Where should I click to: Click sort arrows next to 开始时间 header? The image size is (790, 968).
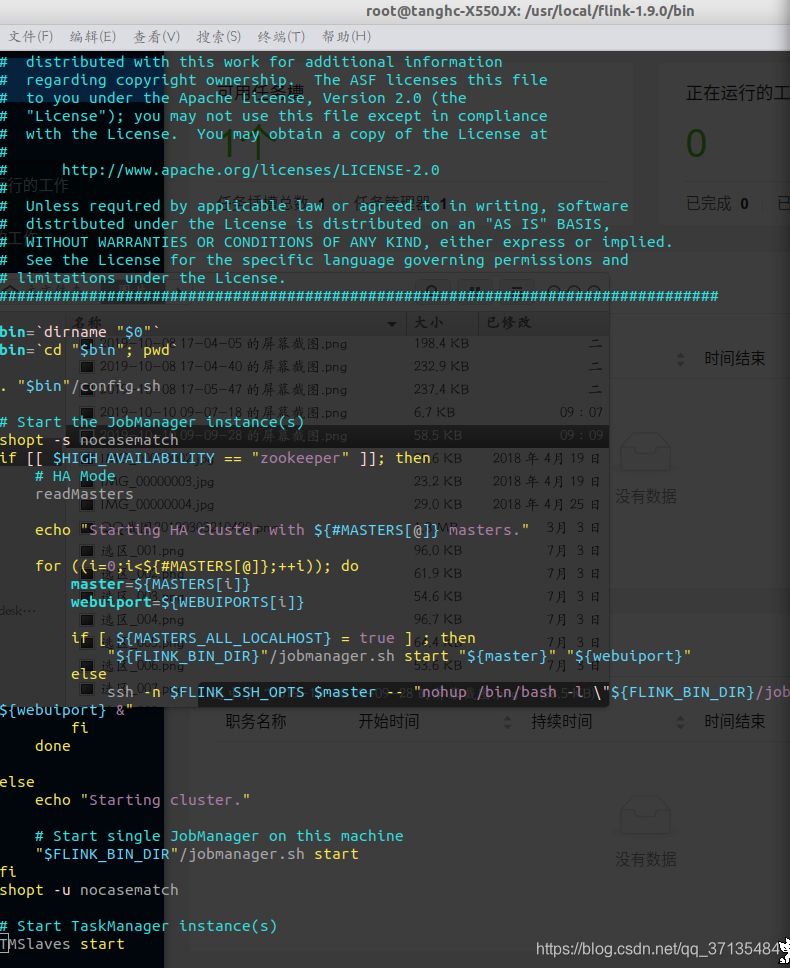[x=507, y=722]
